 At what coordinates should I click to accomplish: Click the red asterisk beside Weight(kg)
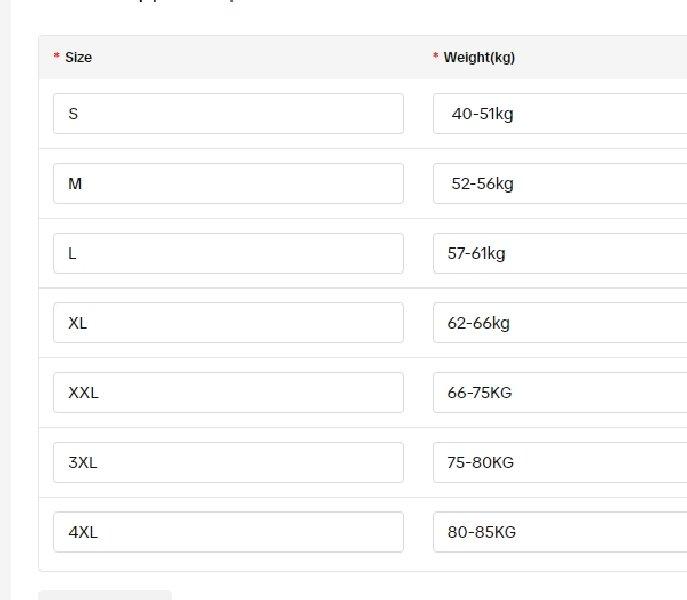click(x=436, y=56)
